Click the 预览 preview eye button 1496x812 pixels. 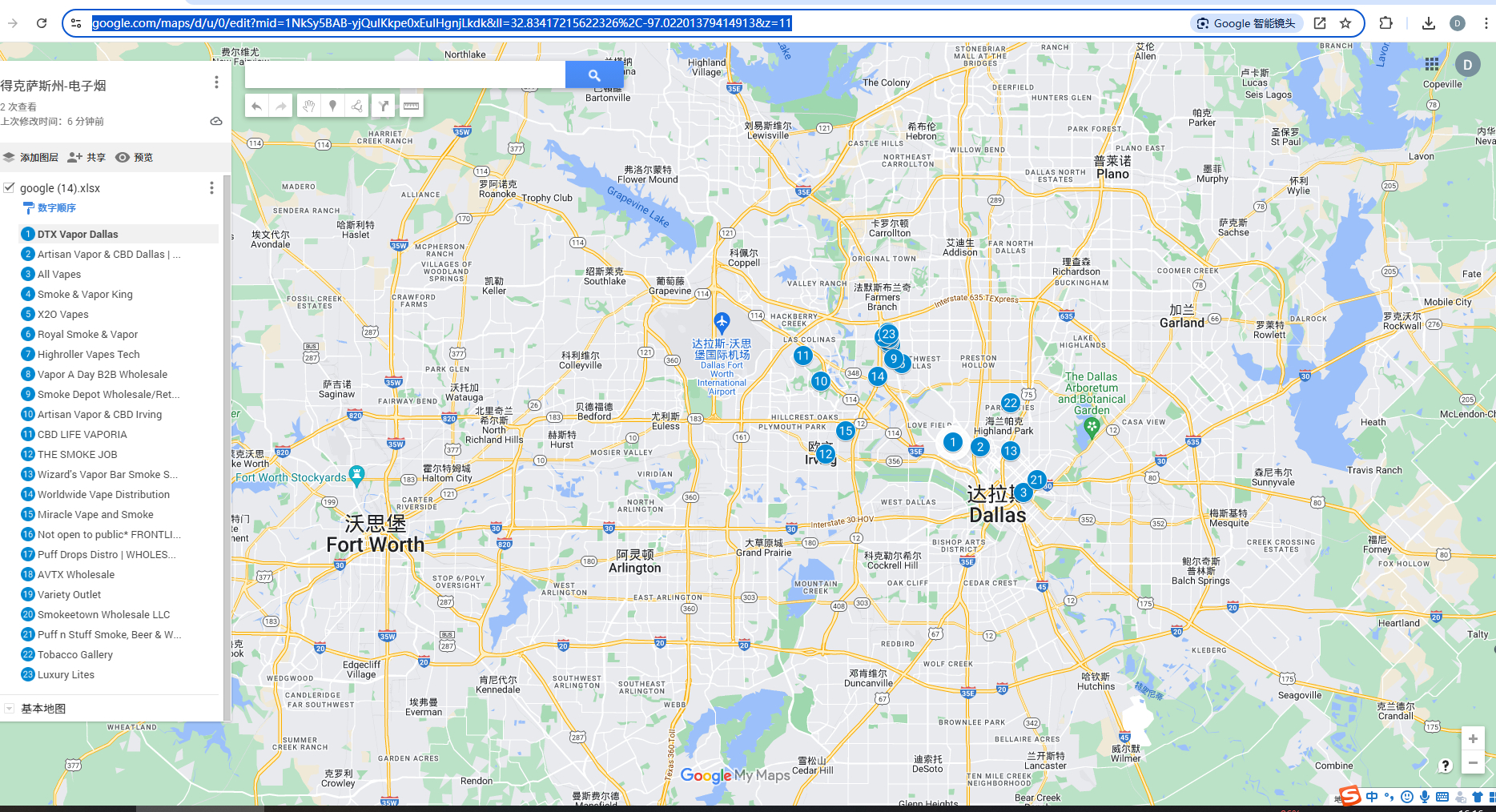point(135,158)
